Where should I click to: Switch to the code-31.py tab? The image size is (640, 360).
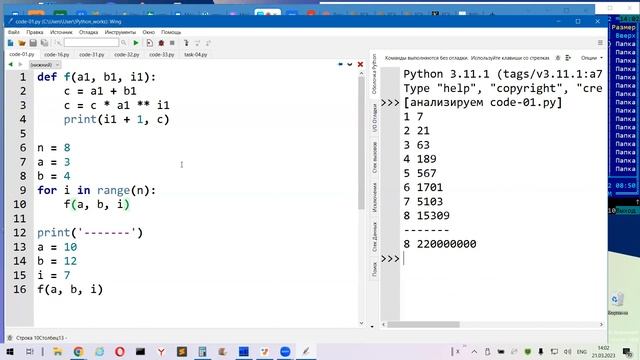click(x=92, y=54)
